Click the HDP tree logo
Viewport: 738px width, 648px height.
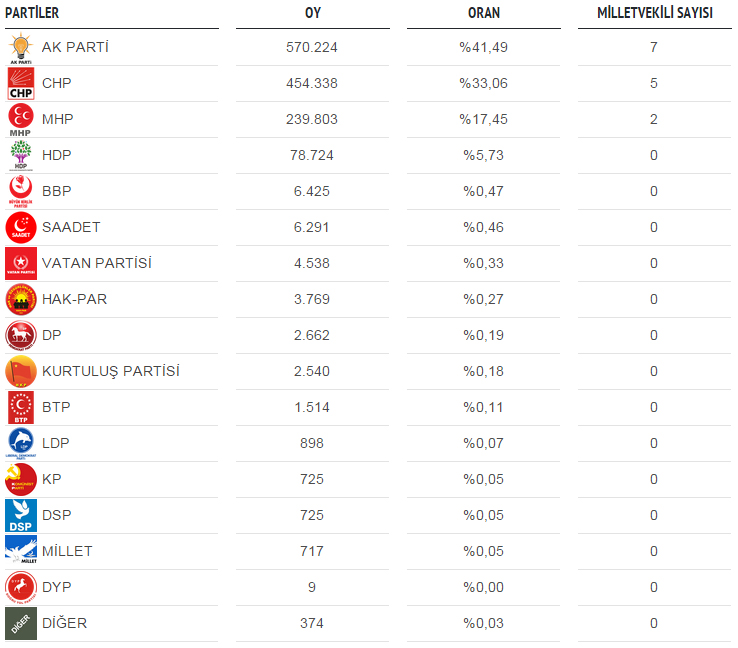(21, 156)
